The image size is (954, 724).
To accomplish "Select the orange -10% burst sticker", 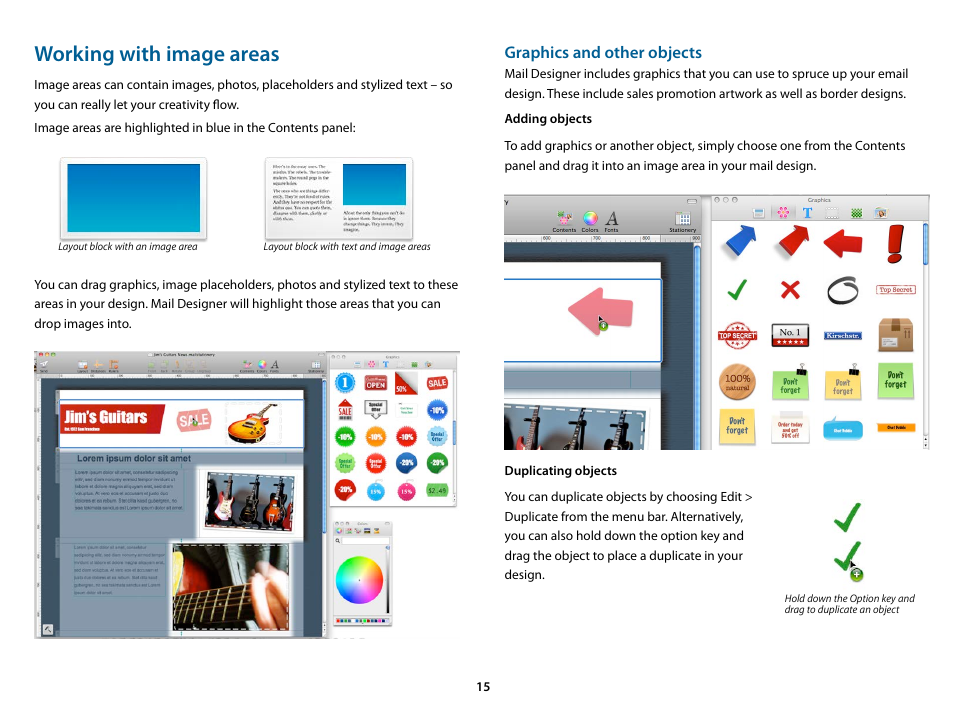I will point(375,436).
